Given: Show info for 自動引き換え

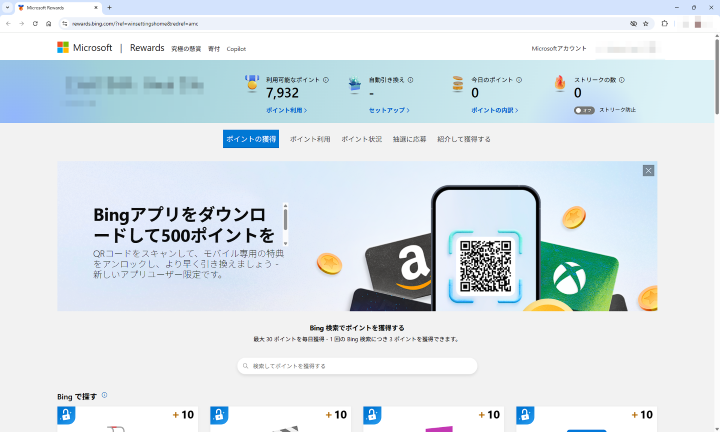Looking at the screenshot, I should (410, 80).
